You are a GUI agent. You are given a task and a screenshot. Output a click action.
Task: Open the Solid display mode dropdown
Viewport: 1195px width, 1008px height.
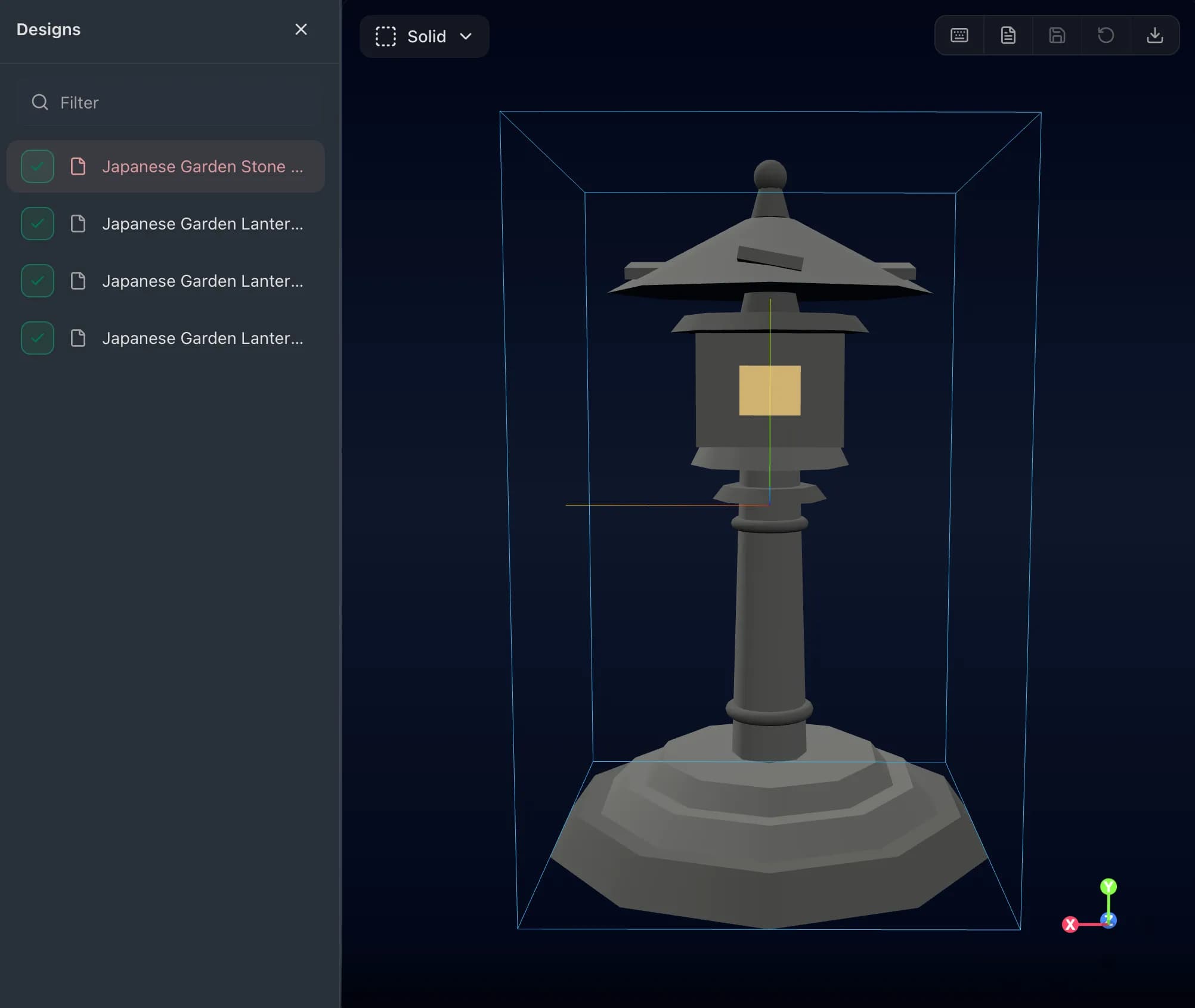click(x=426, y=36)
